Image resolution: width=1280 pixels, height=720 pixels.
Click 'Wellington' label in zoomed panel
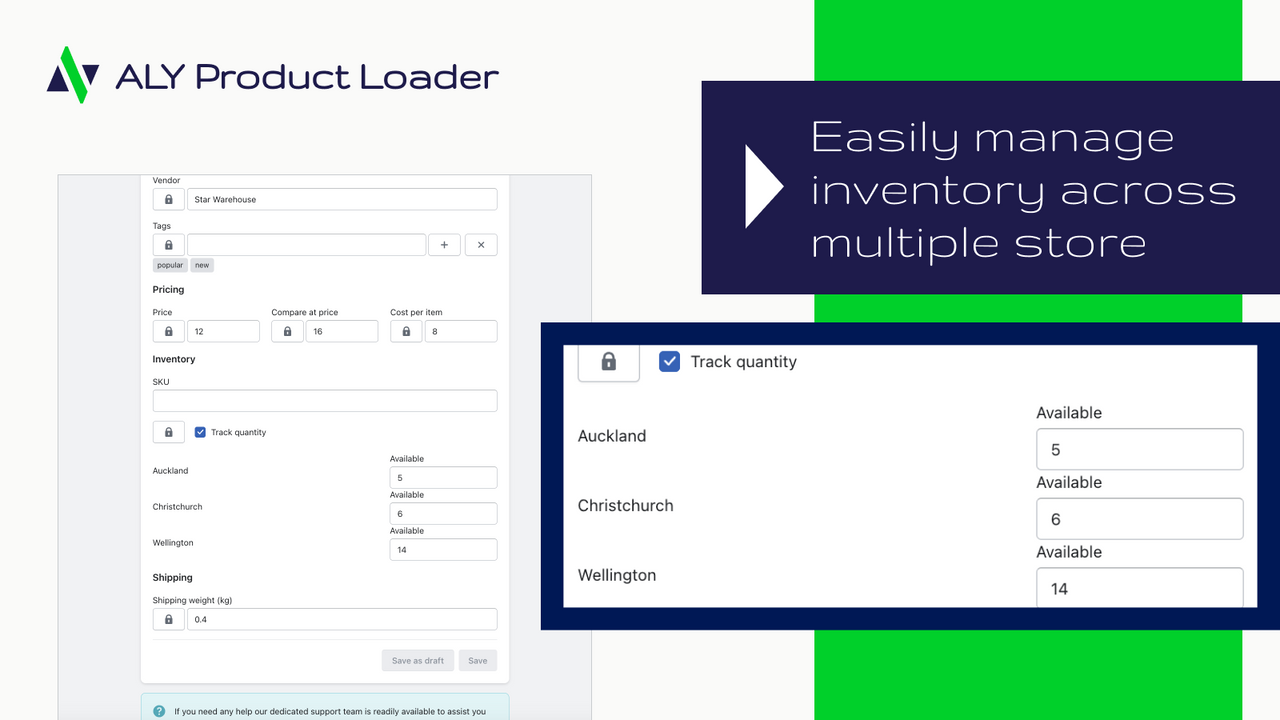click(617, 576)
